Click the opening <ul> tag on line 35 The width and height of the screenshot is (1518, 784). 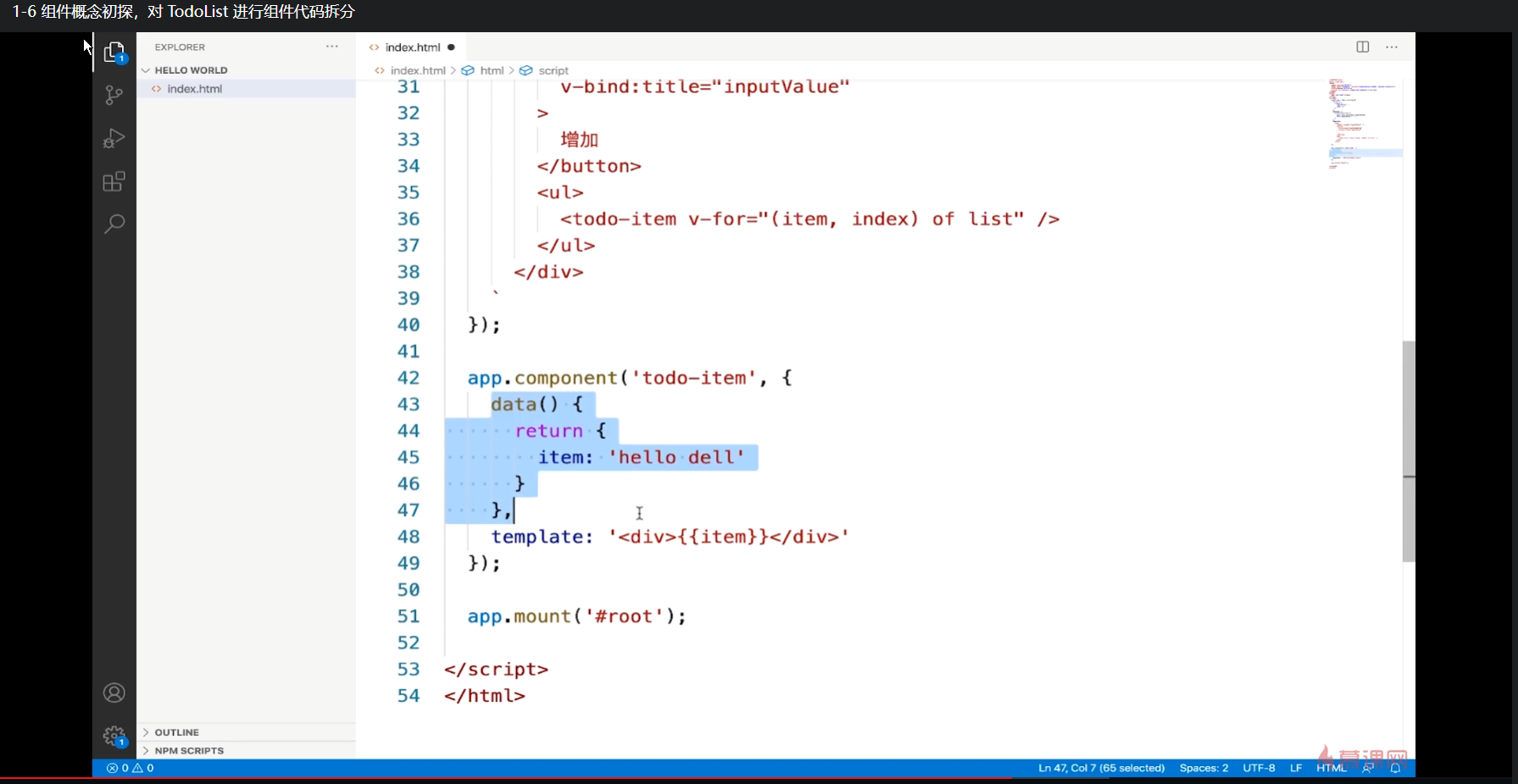point(560,192)
